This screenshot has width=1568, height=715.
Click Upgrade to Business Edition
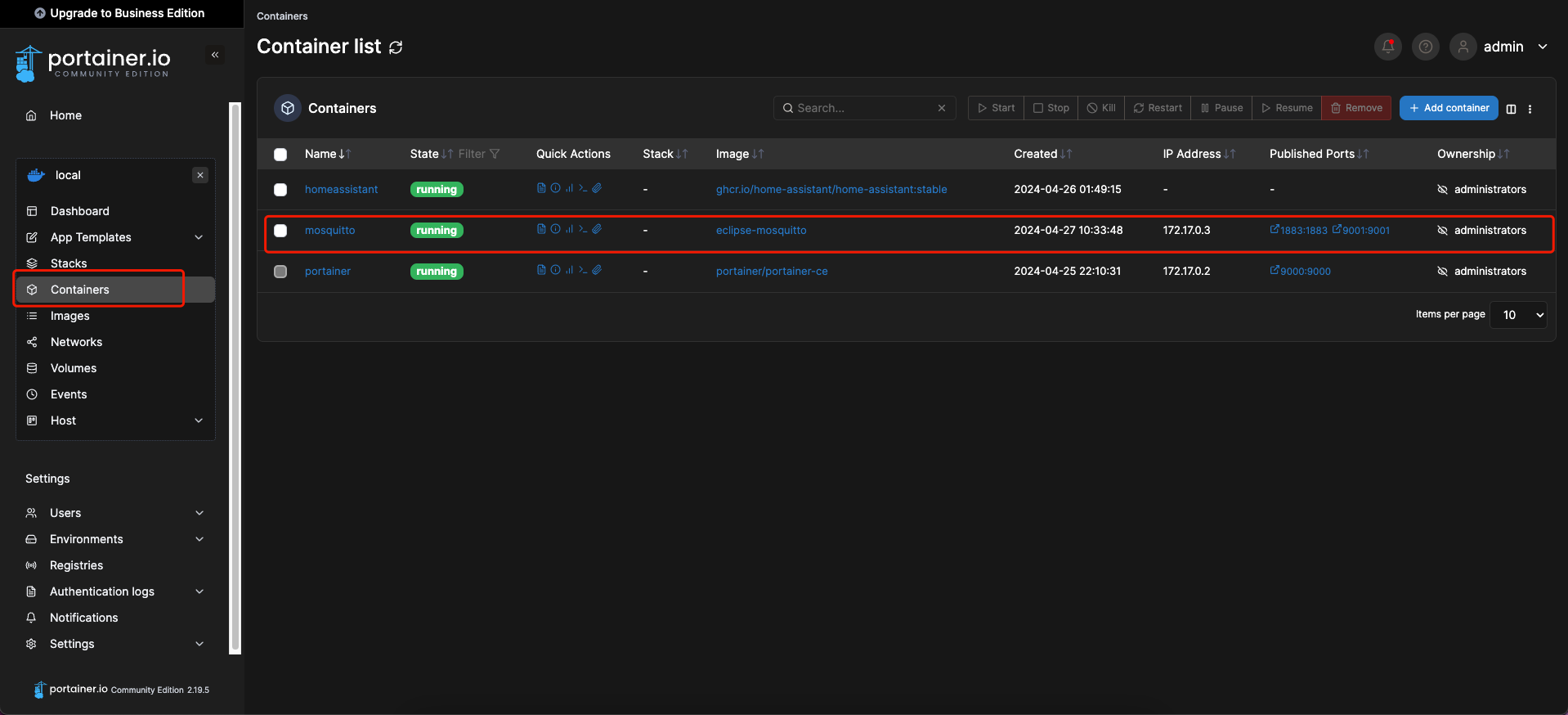point(119,13)
